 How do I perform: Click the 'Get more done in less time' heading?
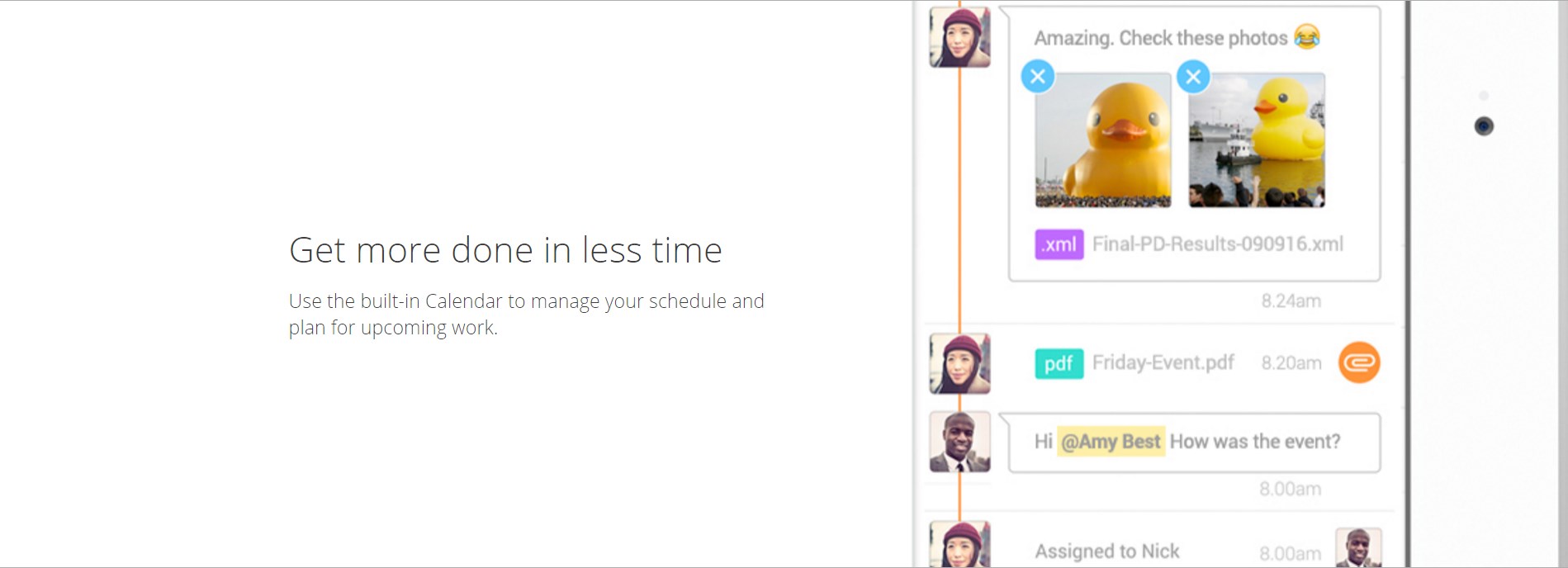[x=505, y=250]
